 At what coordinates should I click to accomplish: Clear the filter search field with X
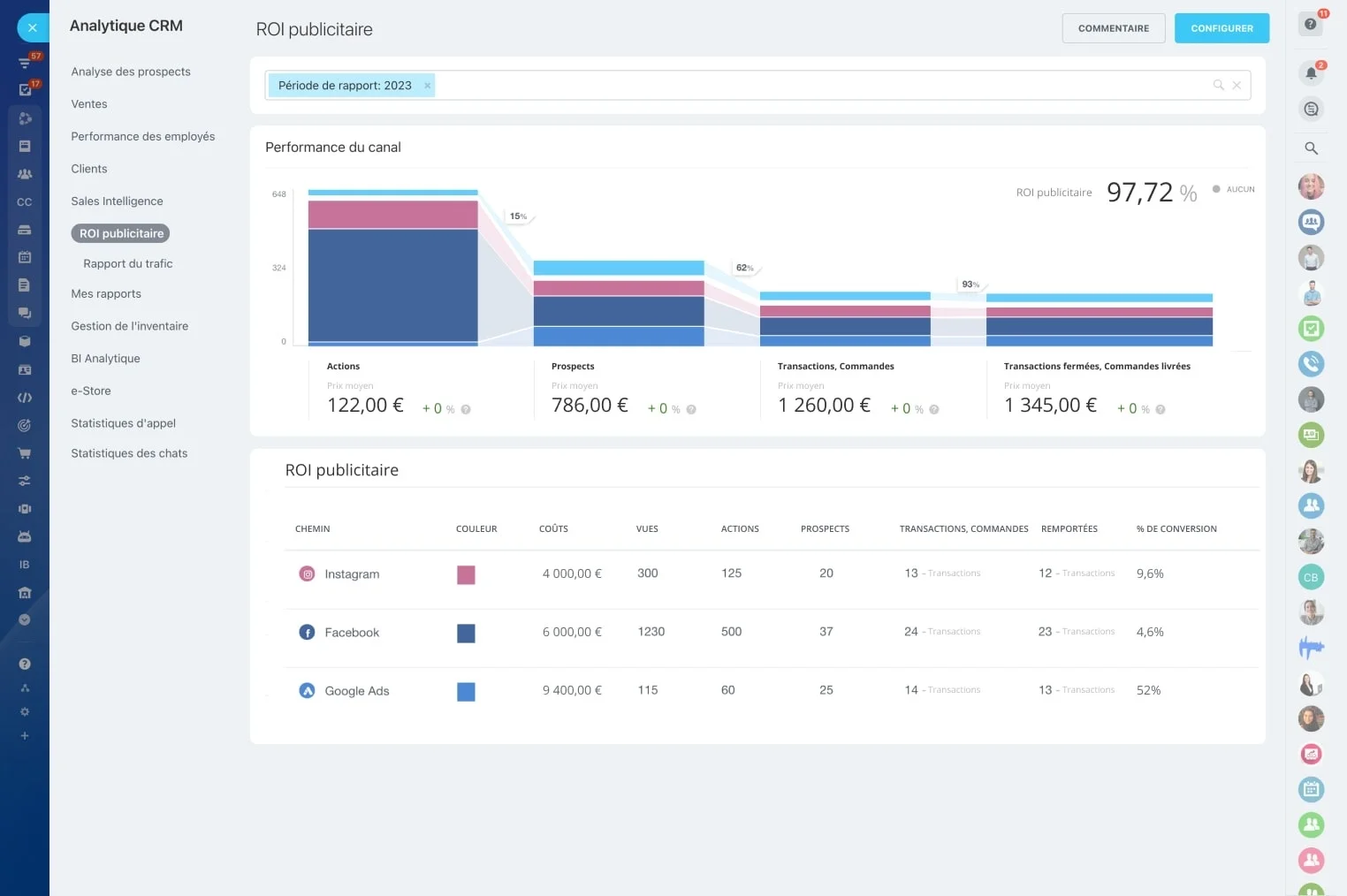pos(1237,85)
